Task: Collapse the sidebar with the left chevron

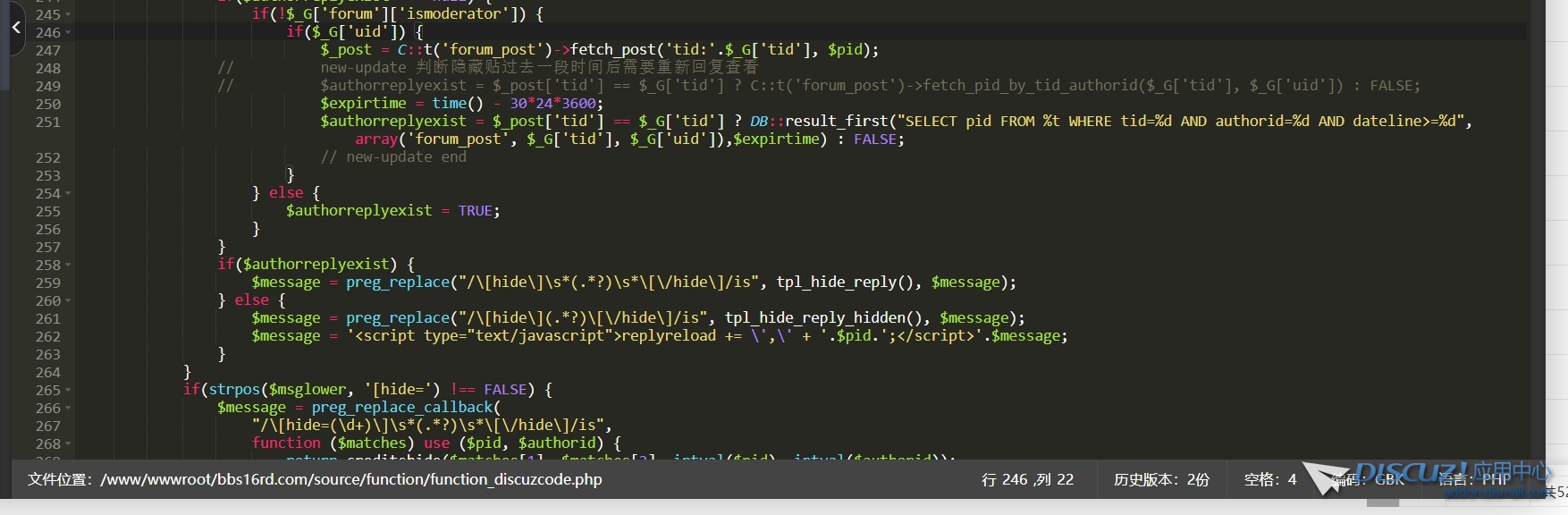Action: click(16, 28)
